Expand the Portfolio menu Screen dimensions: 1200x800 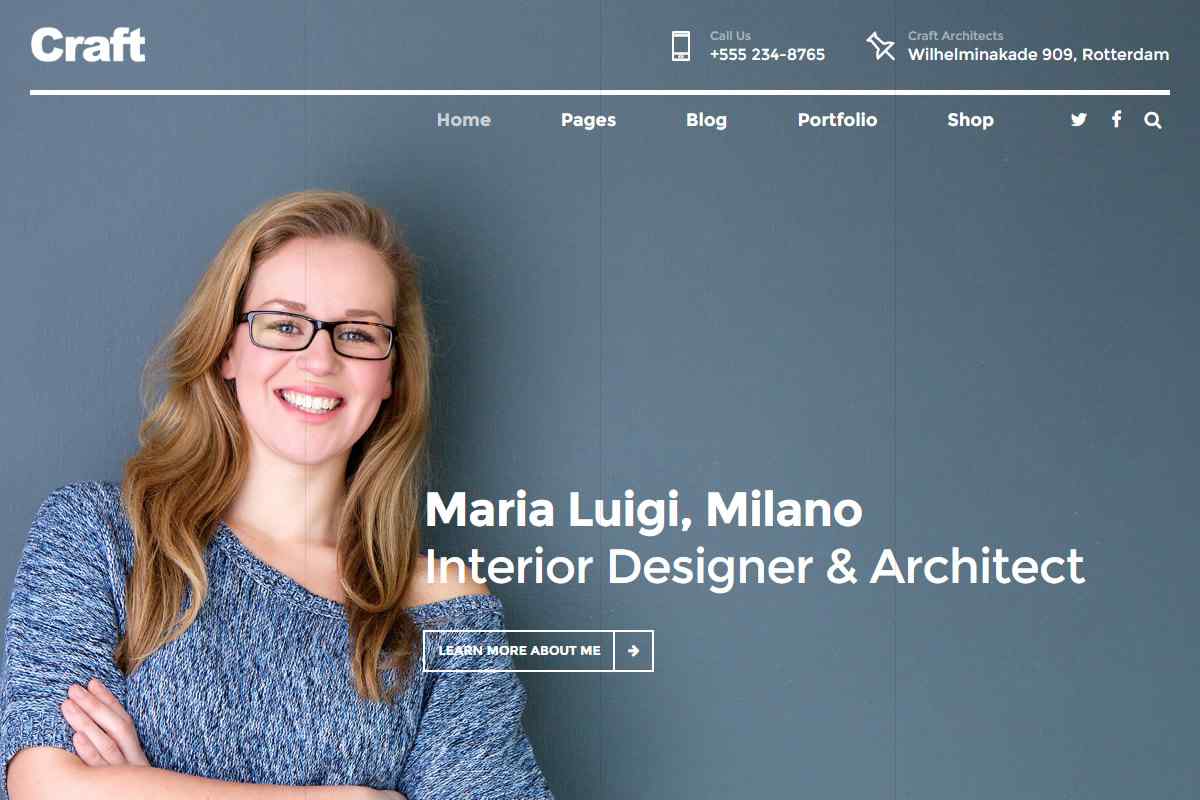pyautogui.click(x=837, y=120)
